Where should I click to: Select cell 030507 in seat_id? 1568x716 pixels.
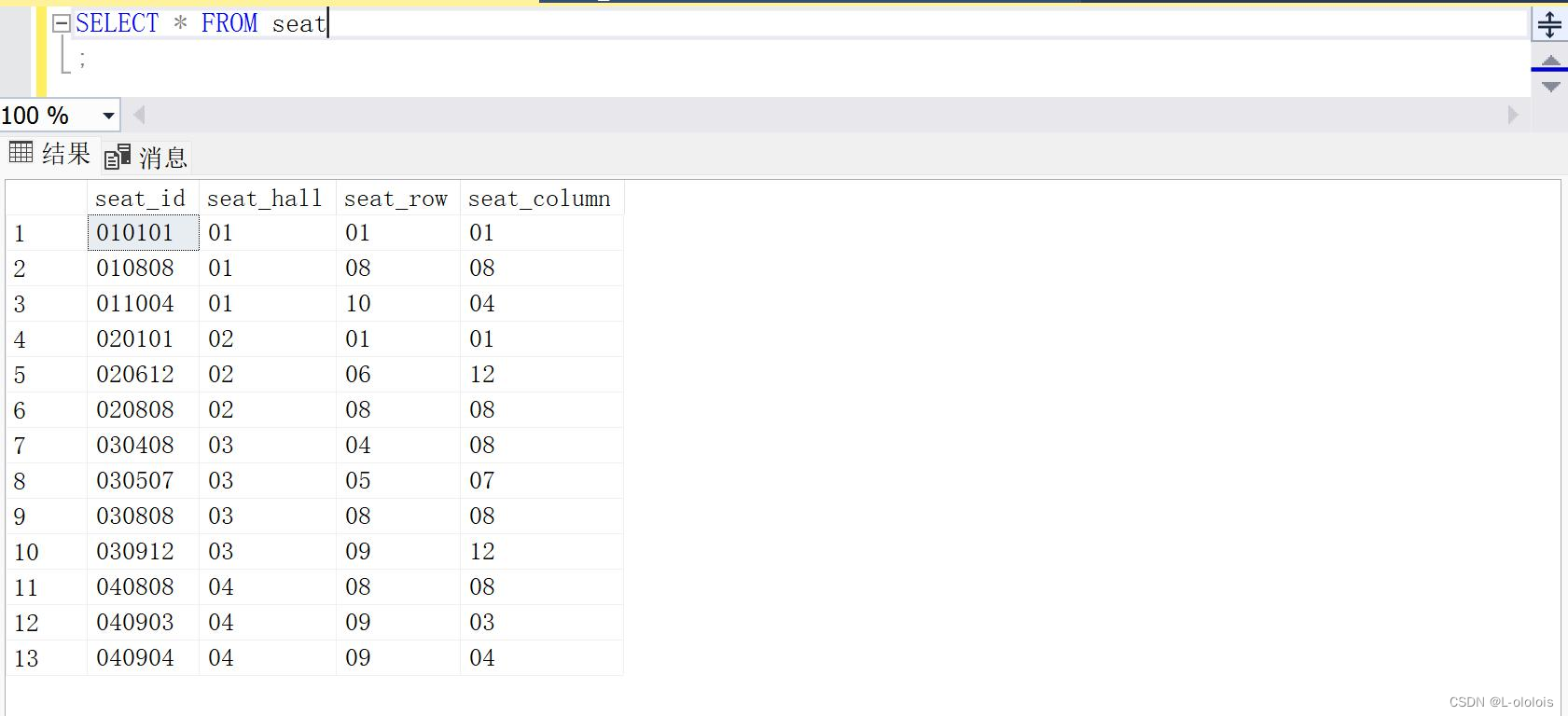(143, 481)
